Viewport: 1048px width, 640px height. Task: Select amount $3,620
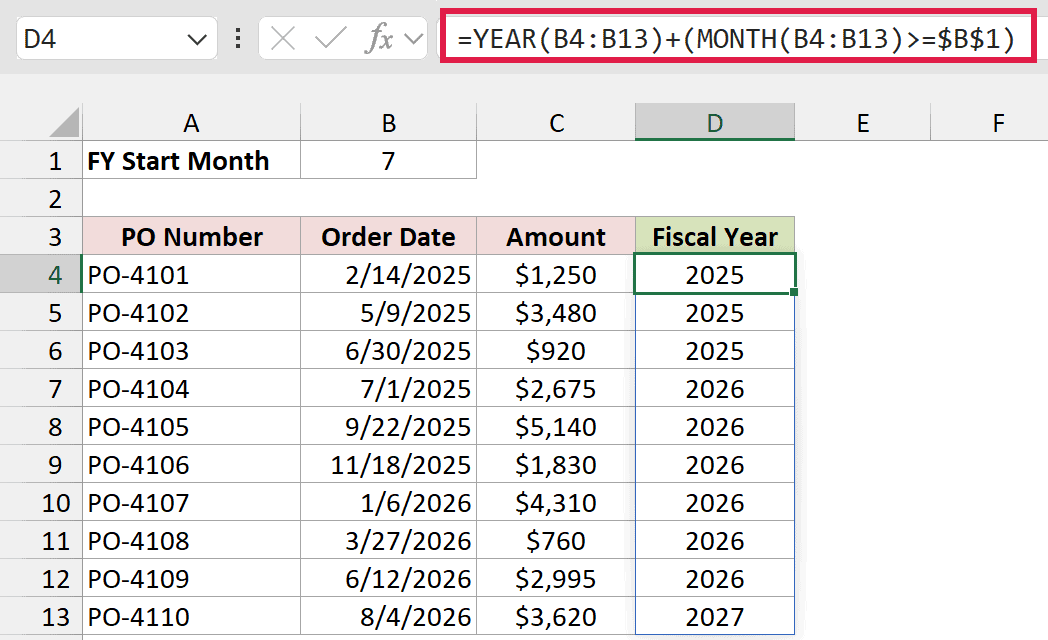click(556, 617)
